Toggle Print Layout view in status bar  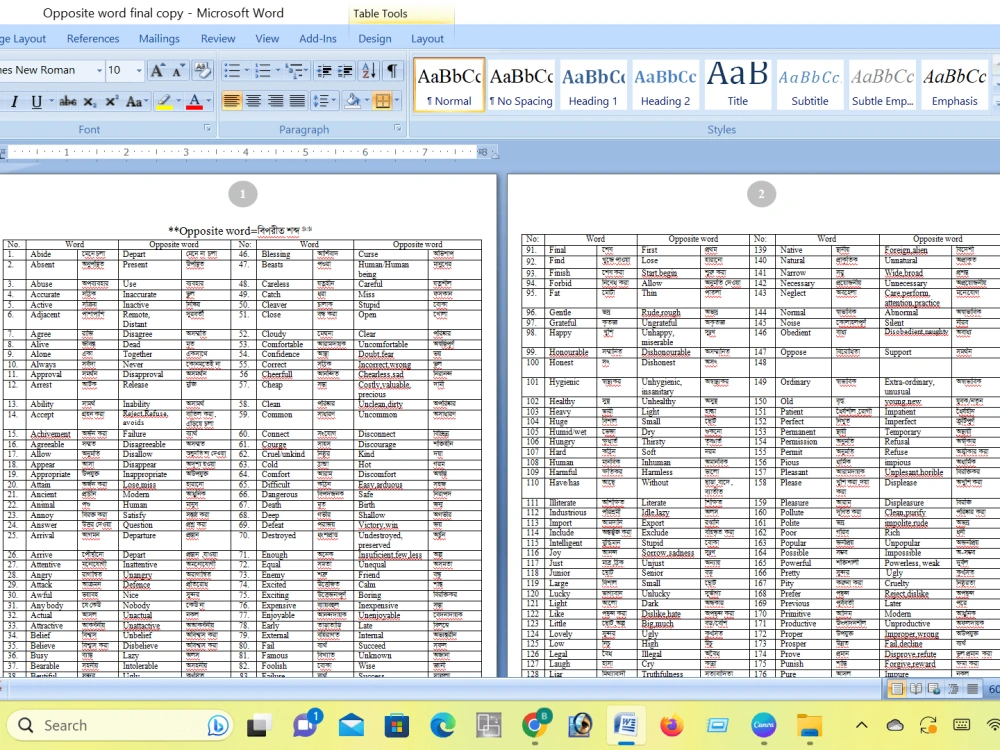tap(897, 689)
